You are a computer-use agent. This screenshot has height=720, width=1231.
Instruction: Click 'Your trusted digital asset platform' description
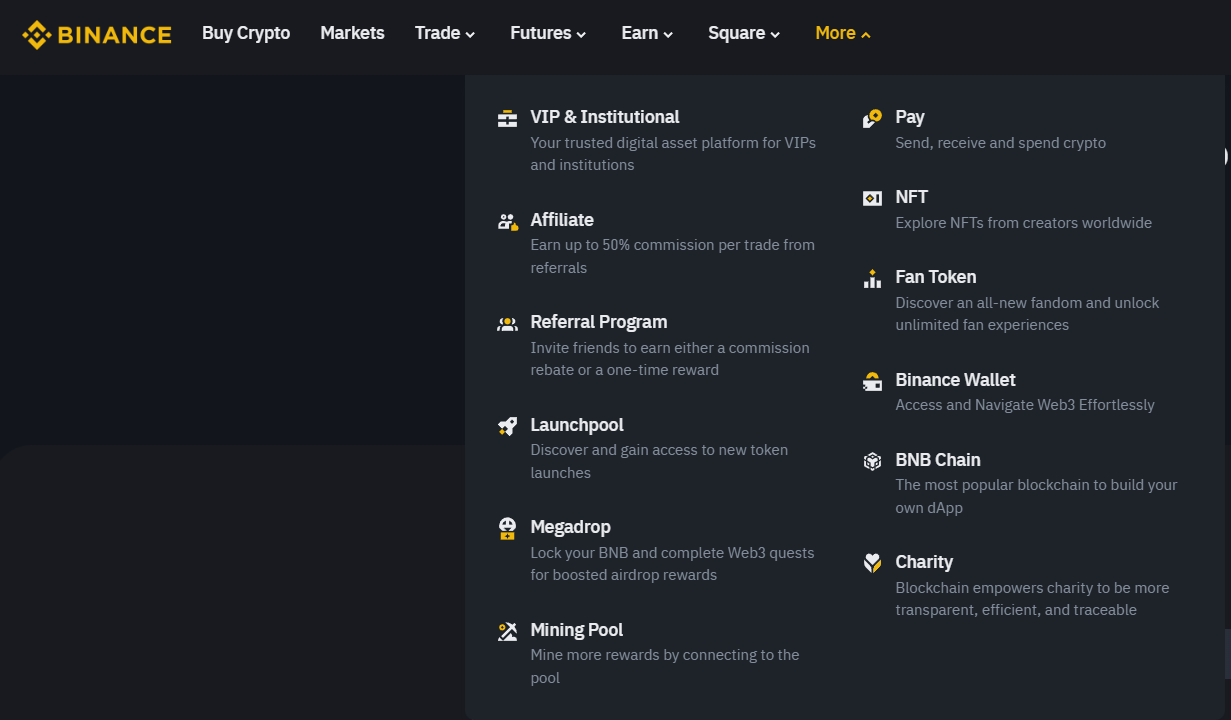673,154
